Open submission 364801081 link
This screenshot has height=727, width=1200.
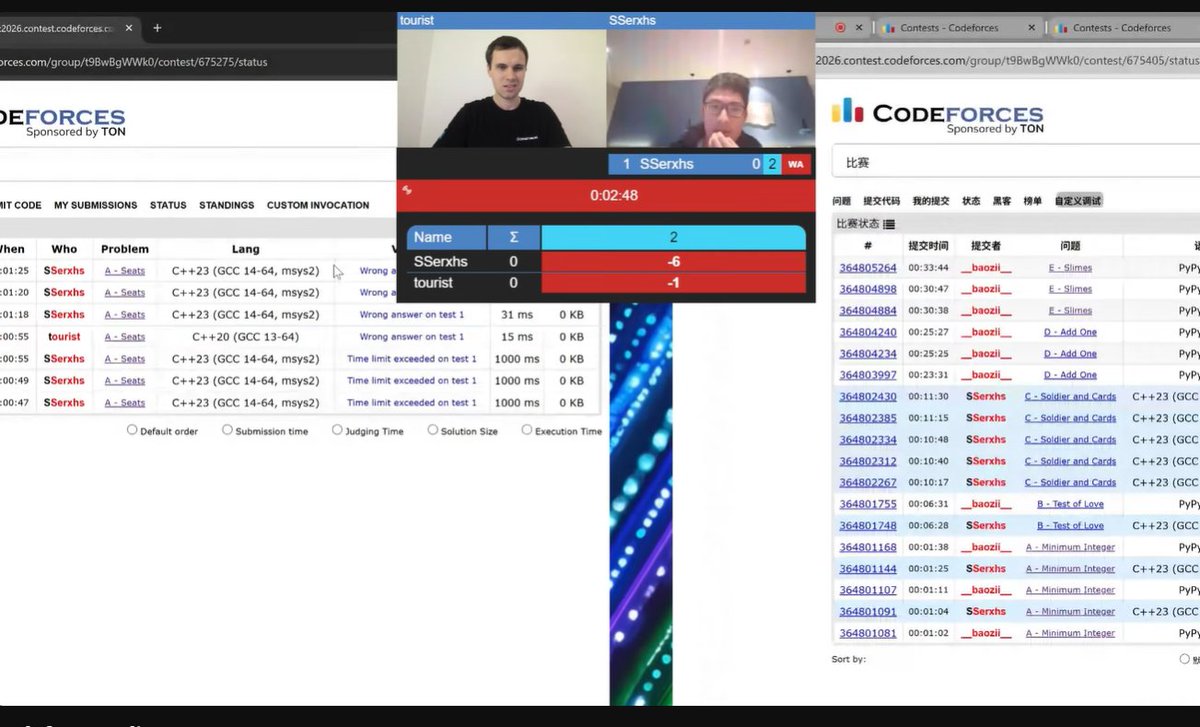[x=868, y=633]
